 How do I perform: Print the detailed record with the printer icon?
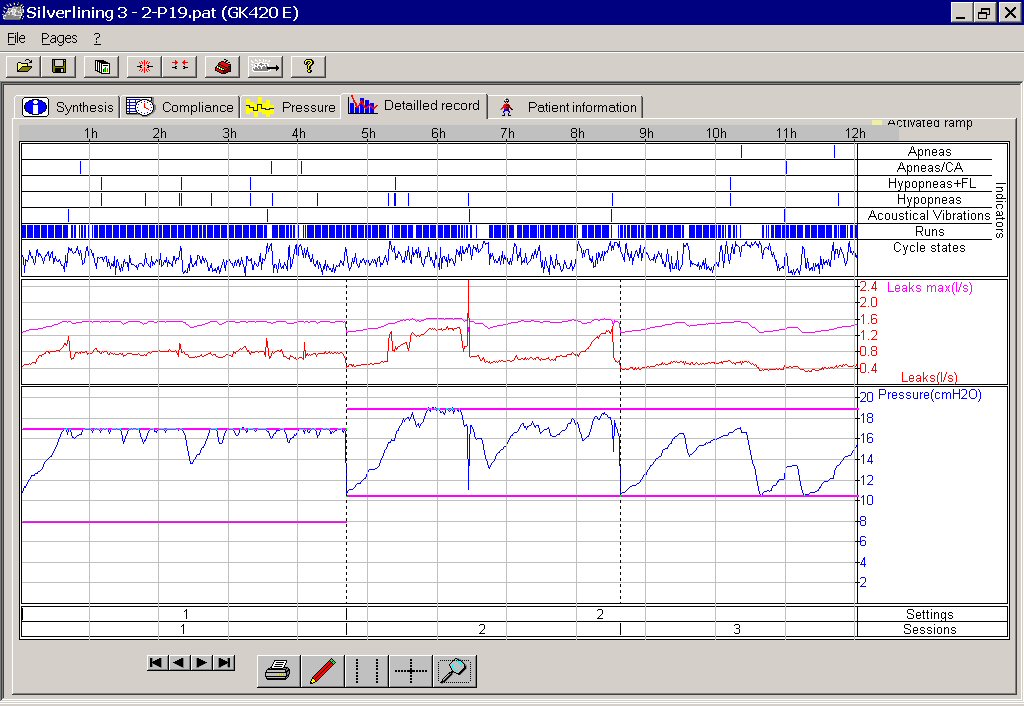point(279,671)
